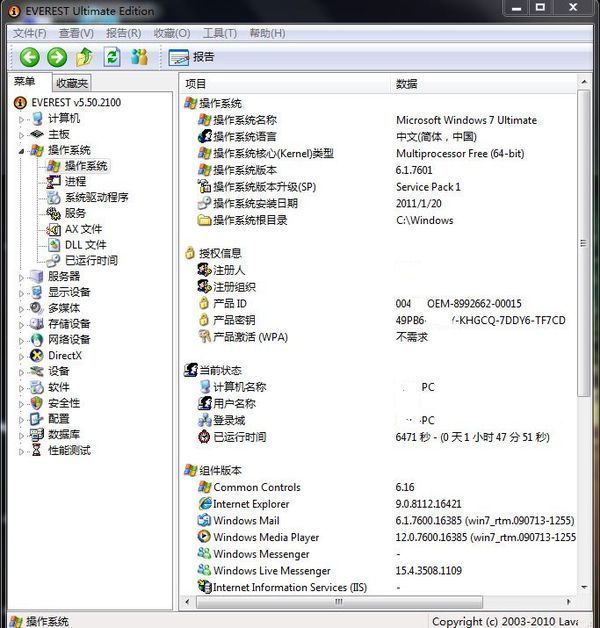Select the 操作系统版本 row
600x628 pixels.
[x=378, y=170]
